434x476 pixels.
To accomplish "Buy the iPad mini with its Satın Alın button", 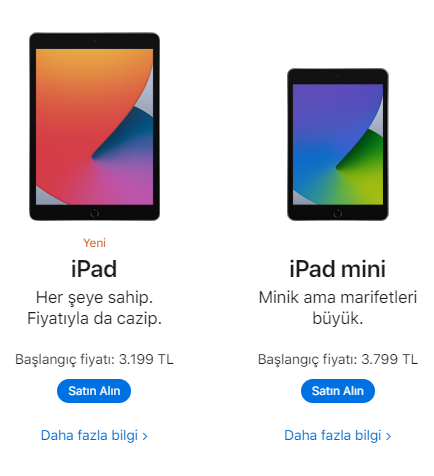I will click(x=338, y=391).
